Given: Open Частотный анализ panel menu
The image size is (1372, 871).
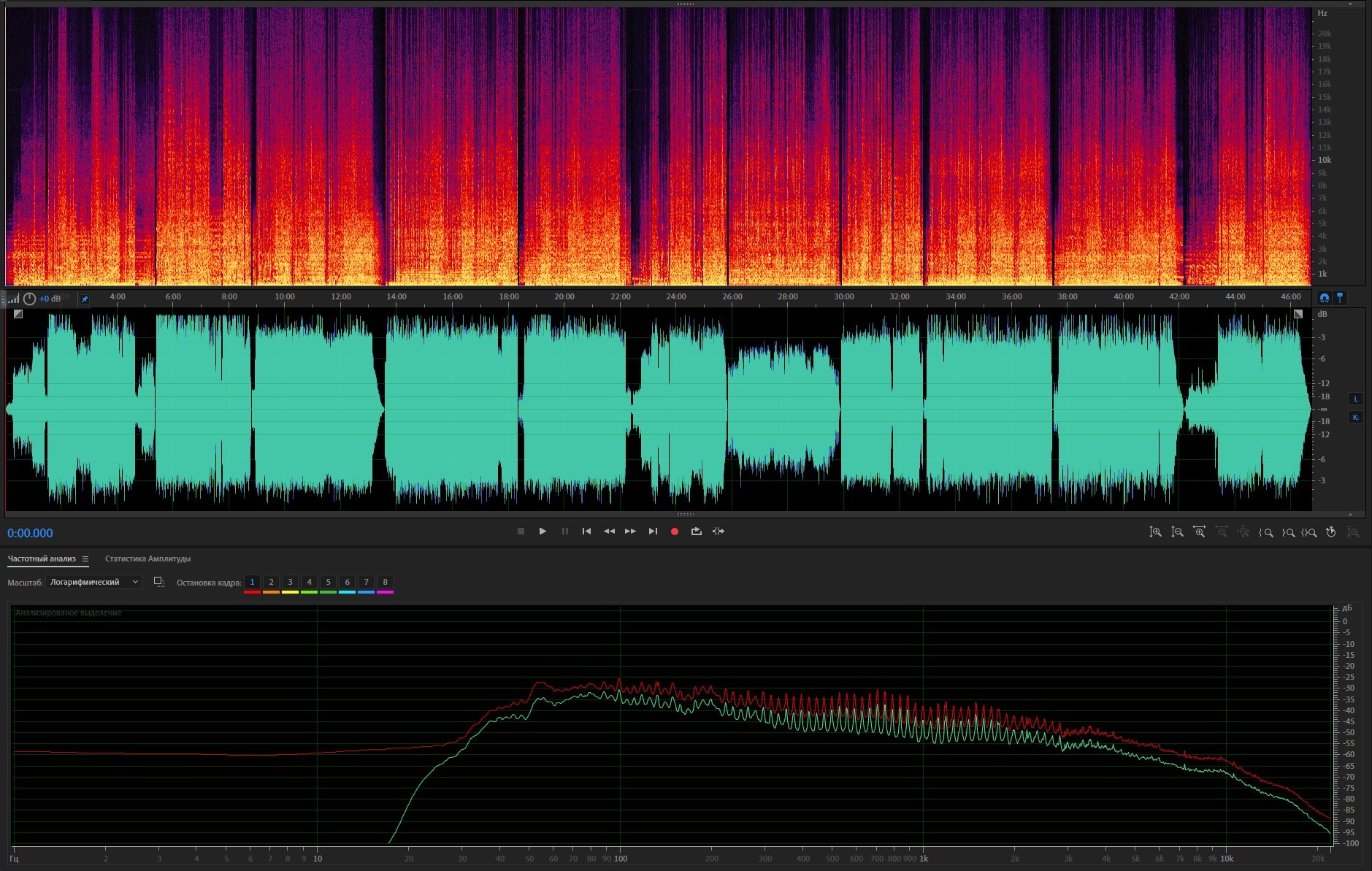Looking at the screenshot, I should 85,559.
